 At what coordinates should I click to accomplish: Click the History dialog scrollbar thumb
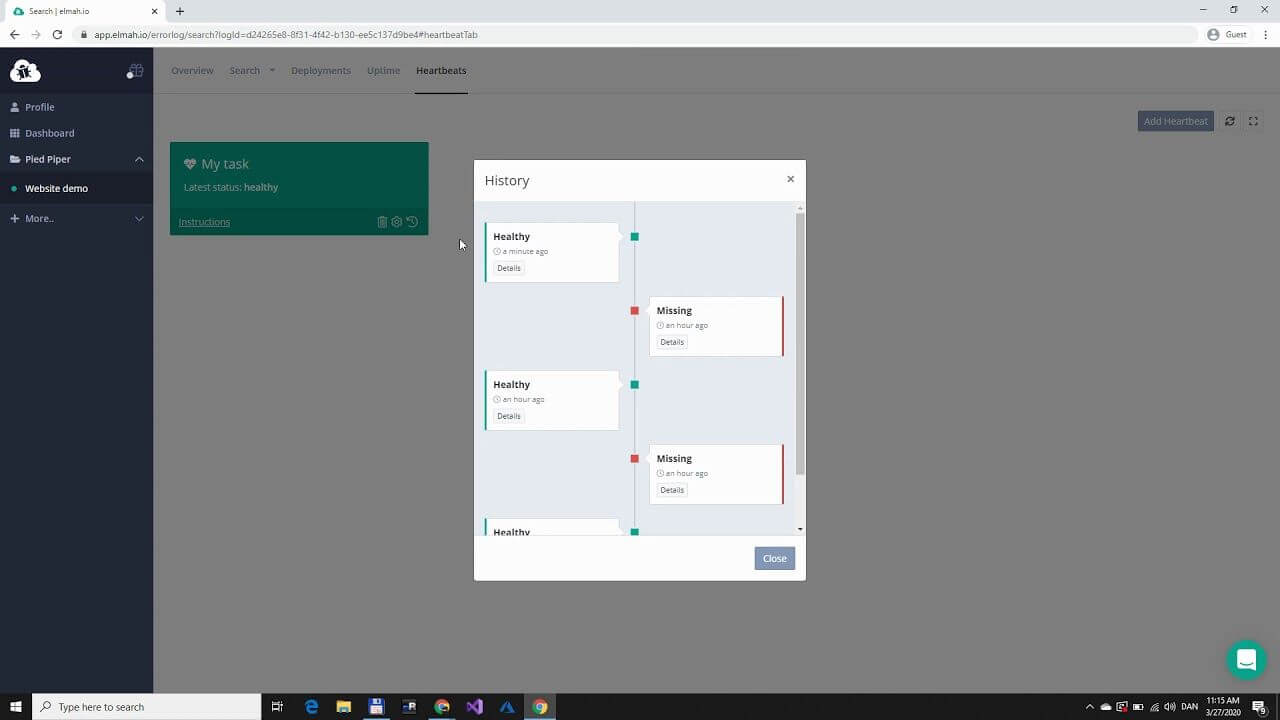click(800, 343)
